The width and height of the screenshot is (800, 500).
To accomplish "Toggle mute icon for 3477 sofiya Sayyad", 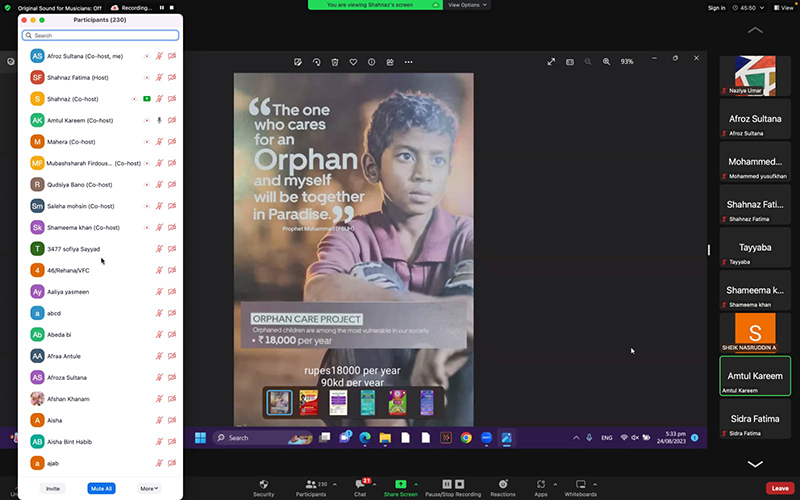I will (x=159, y=249).
